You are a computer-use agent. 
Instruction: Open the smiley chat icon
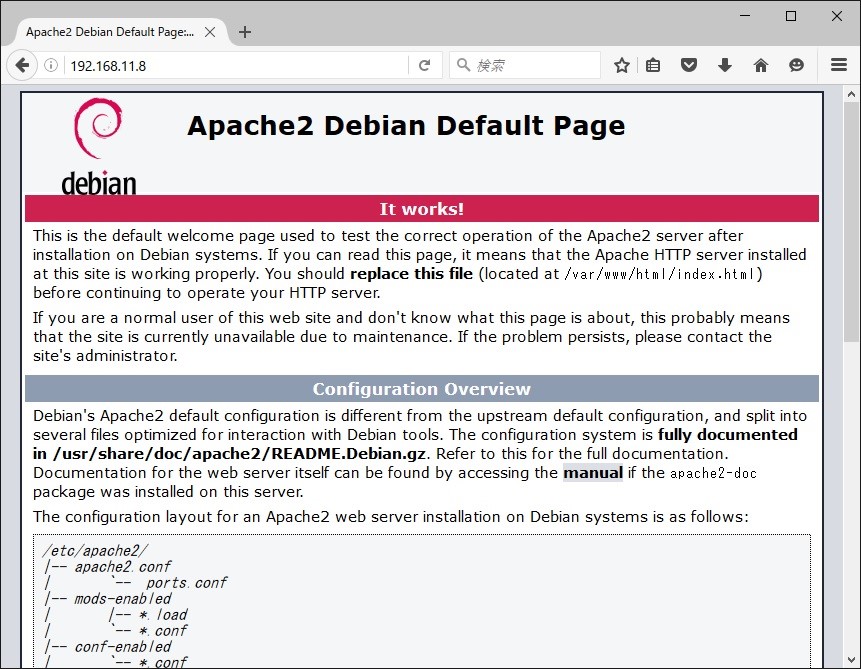pyautogui.click(x=796, y=65)
